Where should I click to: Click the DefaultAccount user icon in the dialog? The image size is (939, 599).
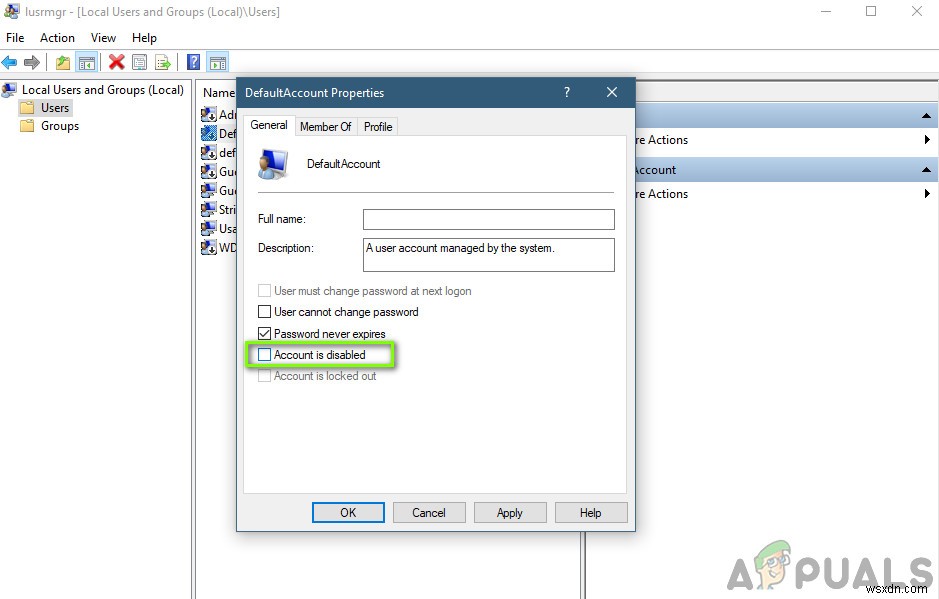(x=273, y=164)
